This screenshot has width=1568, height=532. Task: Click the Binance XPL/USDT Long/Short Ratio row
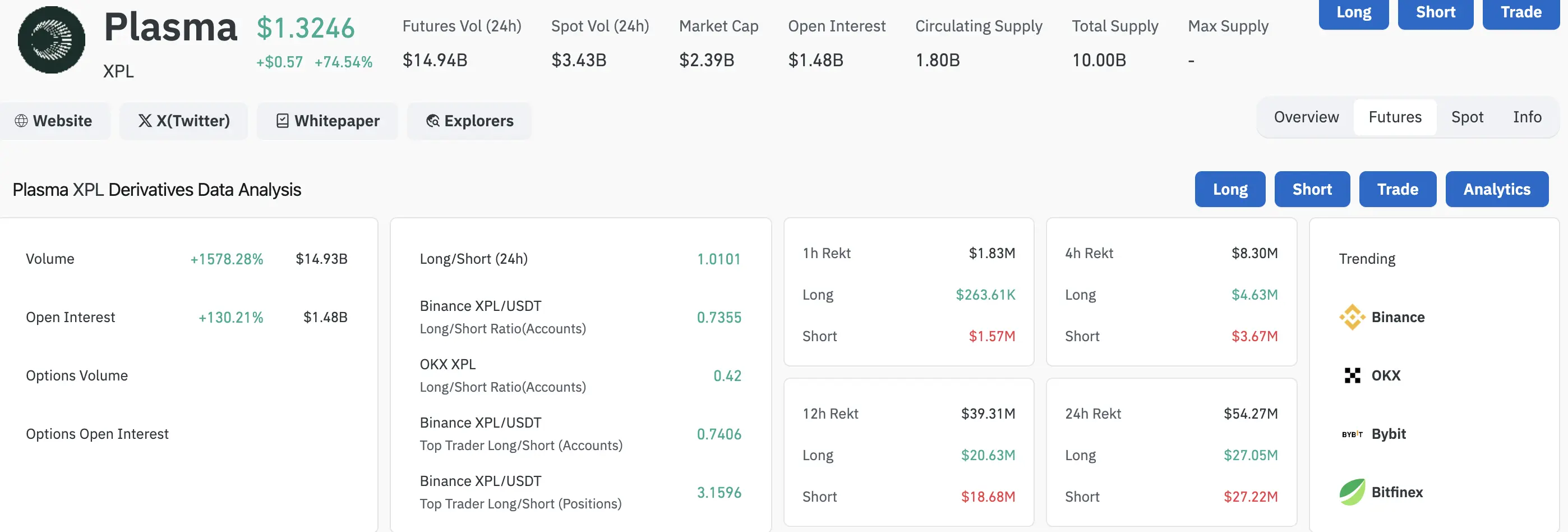579,317
